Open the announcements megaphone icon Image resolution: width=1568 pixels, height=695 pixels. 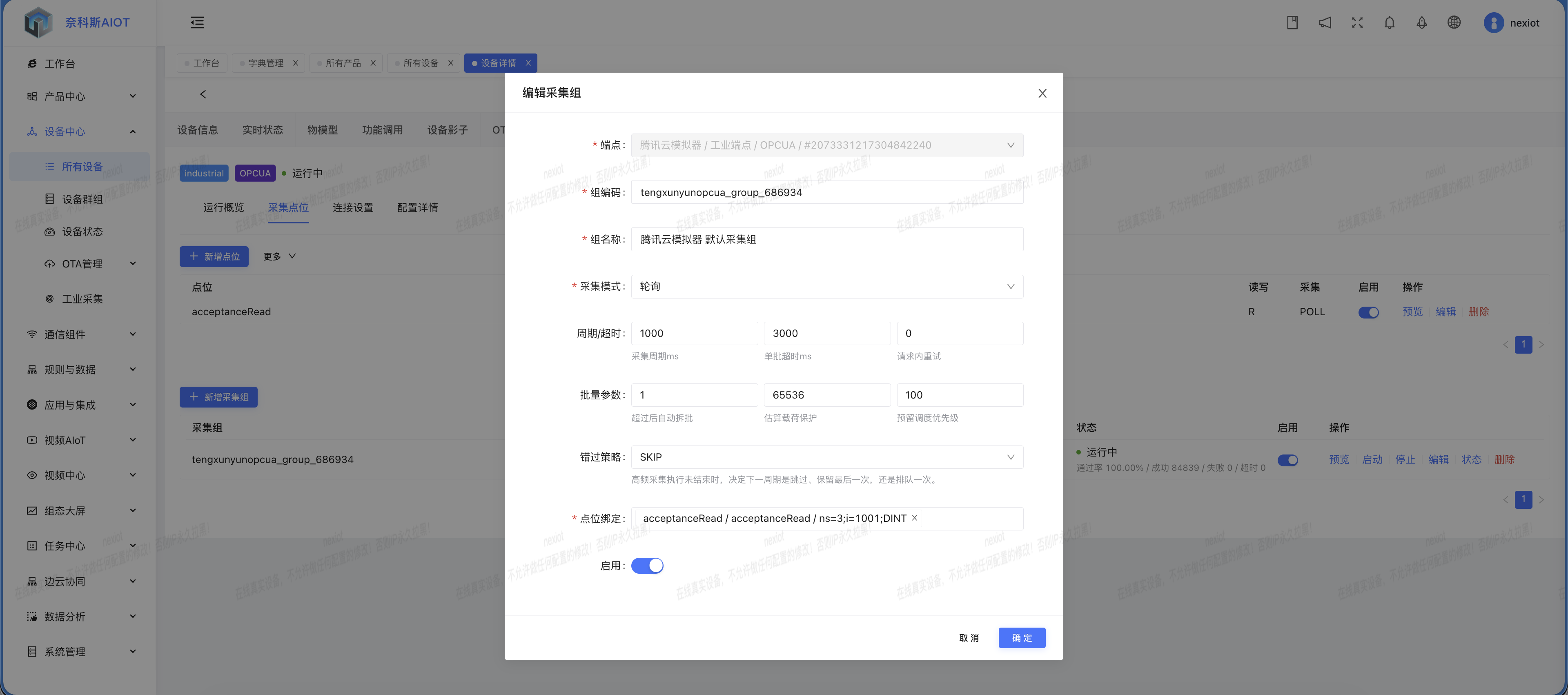[x=1325, y=22]
